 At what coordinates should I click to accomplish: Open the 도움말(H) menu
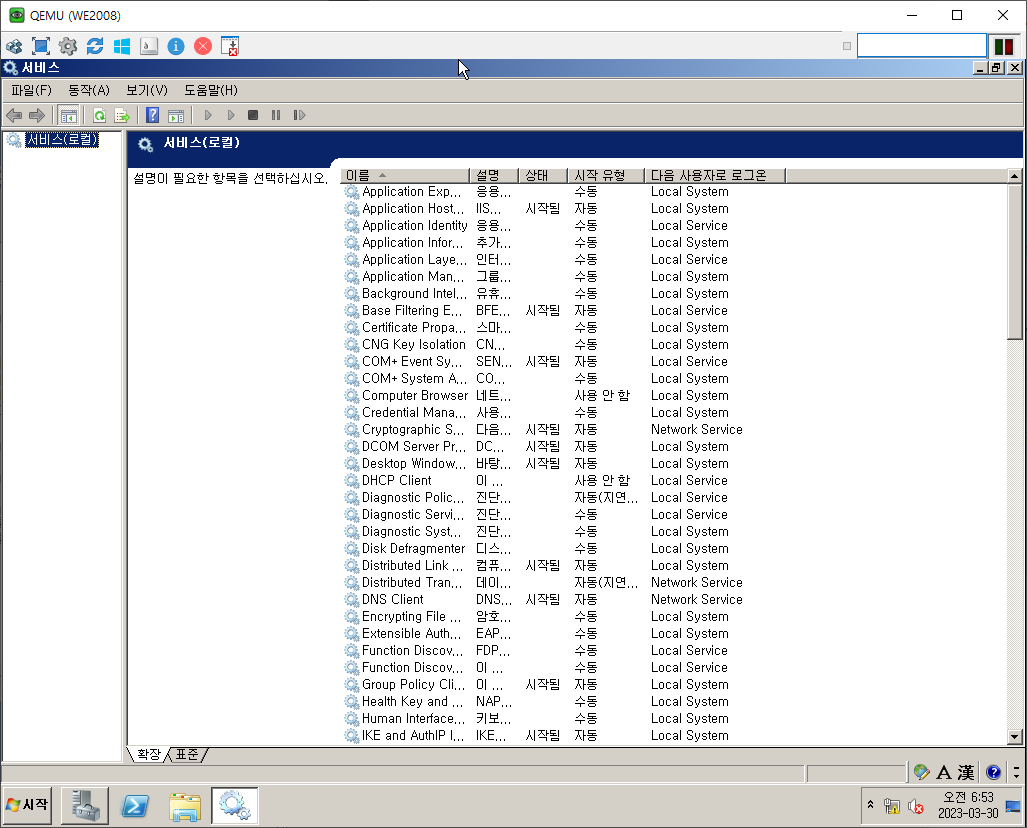tap(211, 90)
